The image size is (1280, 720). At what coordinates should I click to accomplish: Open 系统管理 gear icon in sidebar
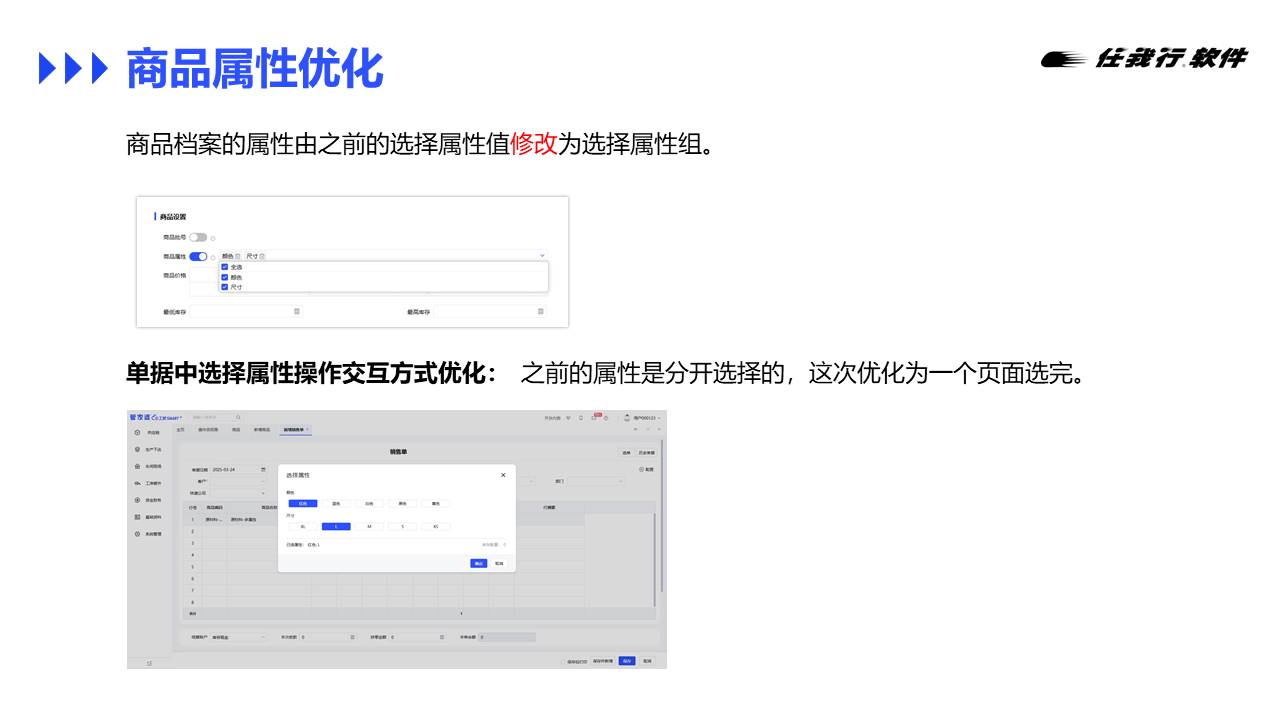point(137,534)
